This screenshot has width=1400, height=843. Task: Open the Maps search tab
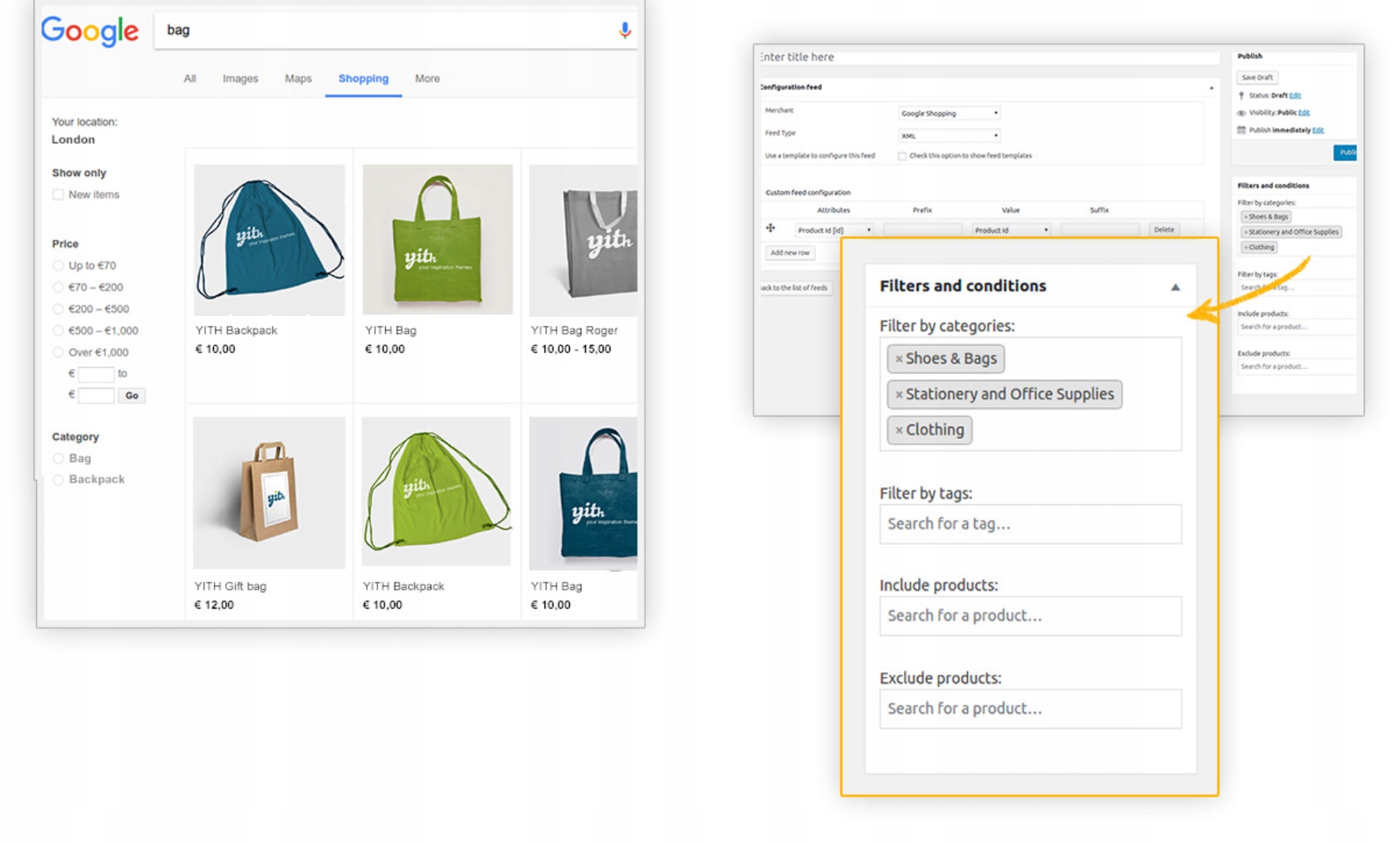298,78
